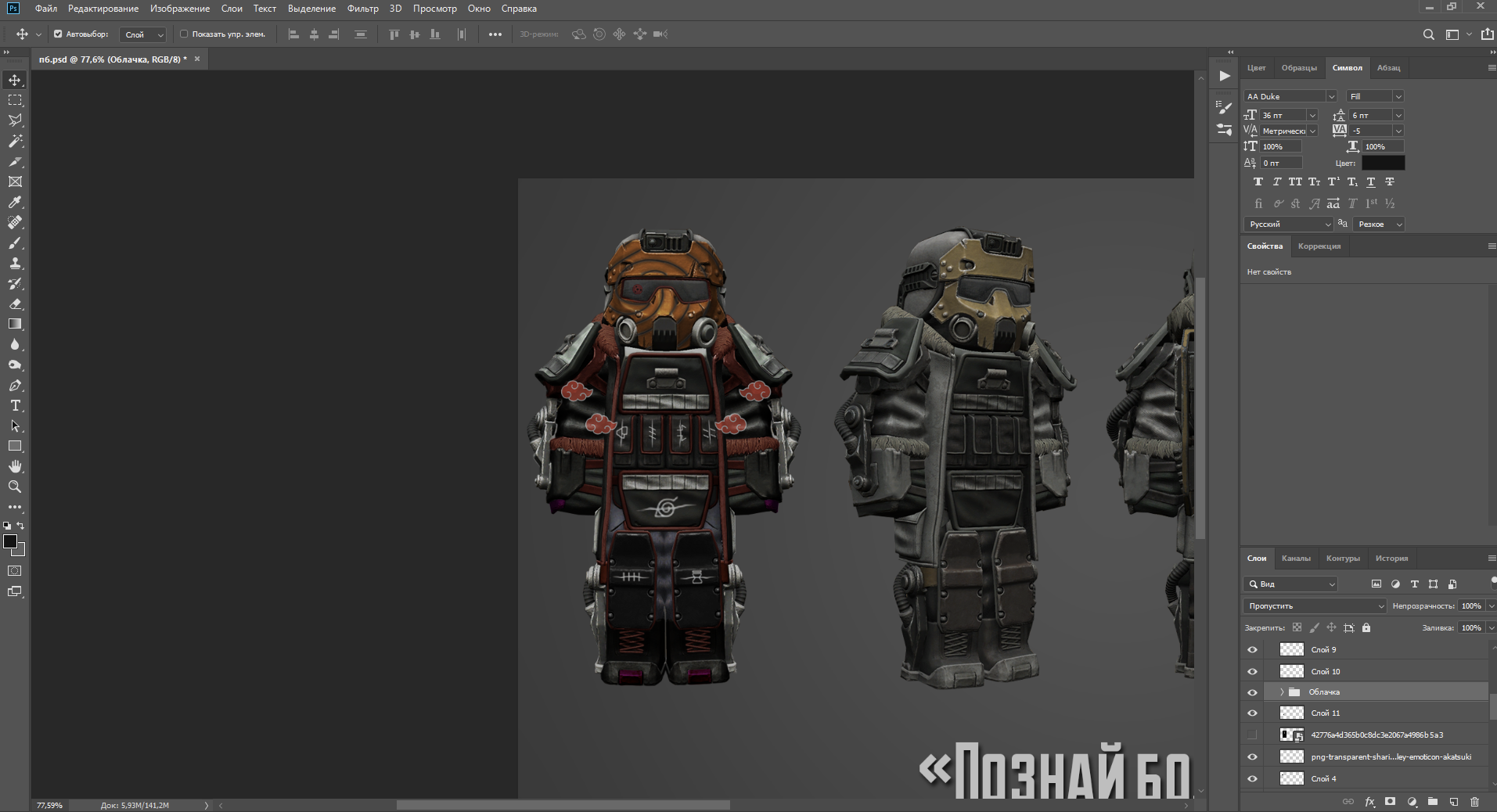1497x812 pixels.
Task: Select the Magic Wand tool
Action: tap(15, 141)
